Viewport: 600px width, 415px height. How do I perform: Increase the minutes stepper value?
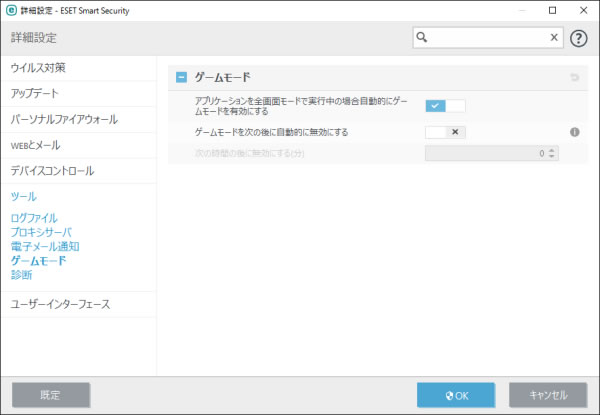point(551,150)
